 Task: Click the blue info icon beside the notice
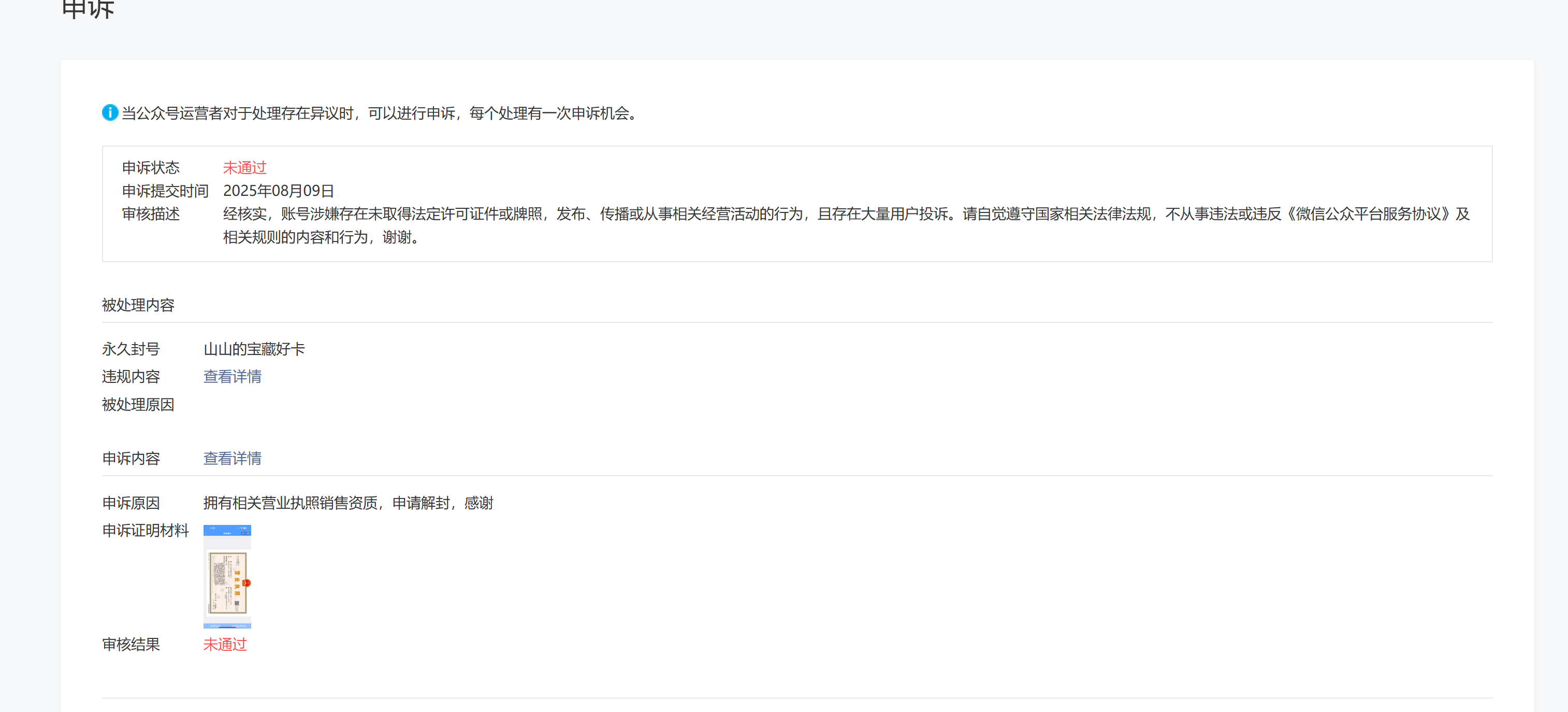(110, 112)
